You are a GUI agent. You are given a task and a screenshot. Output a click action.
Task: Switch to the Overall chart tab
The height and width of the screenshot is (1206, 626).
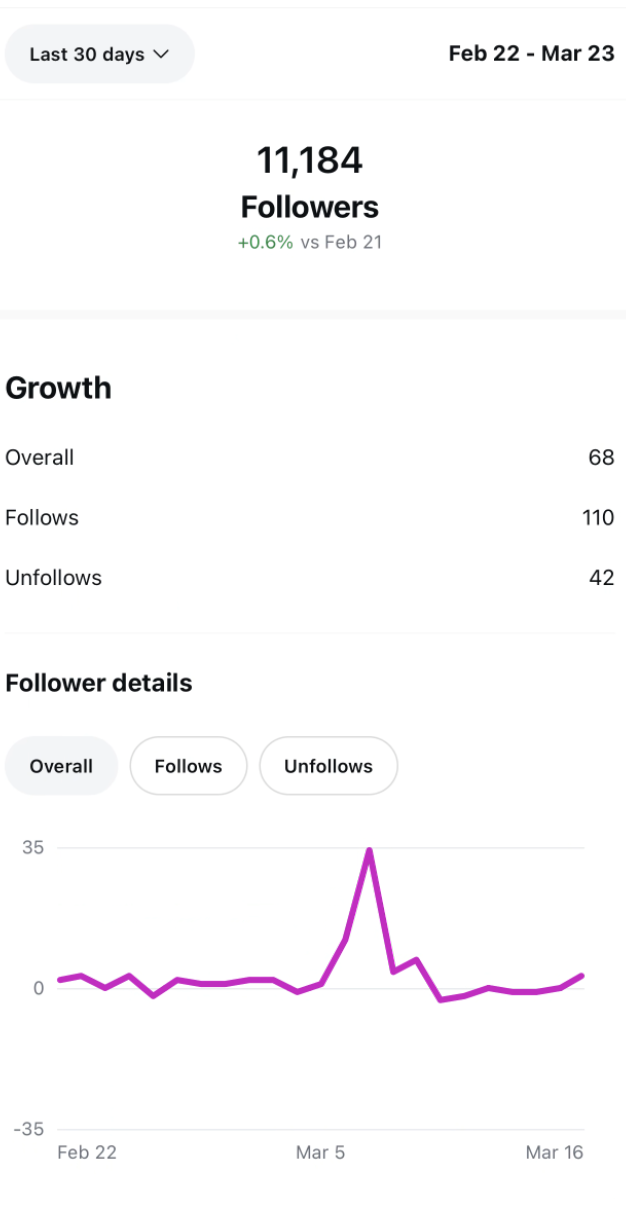(x=61, y=766)
